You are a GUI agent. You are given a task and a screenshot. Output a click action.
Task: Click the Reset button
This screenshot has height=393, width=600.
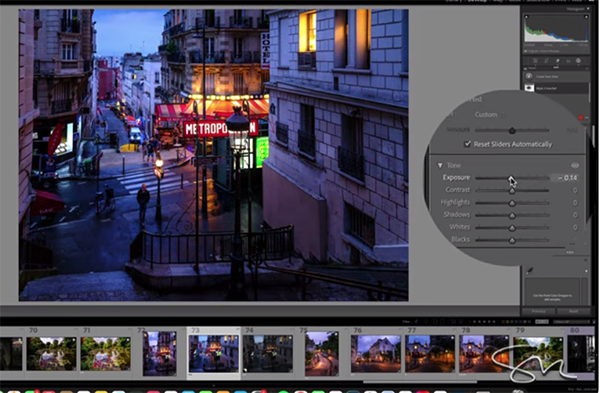coord(573,311)
